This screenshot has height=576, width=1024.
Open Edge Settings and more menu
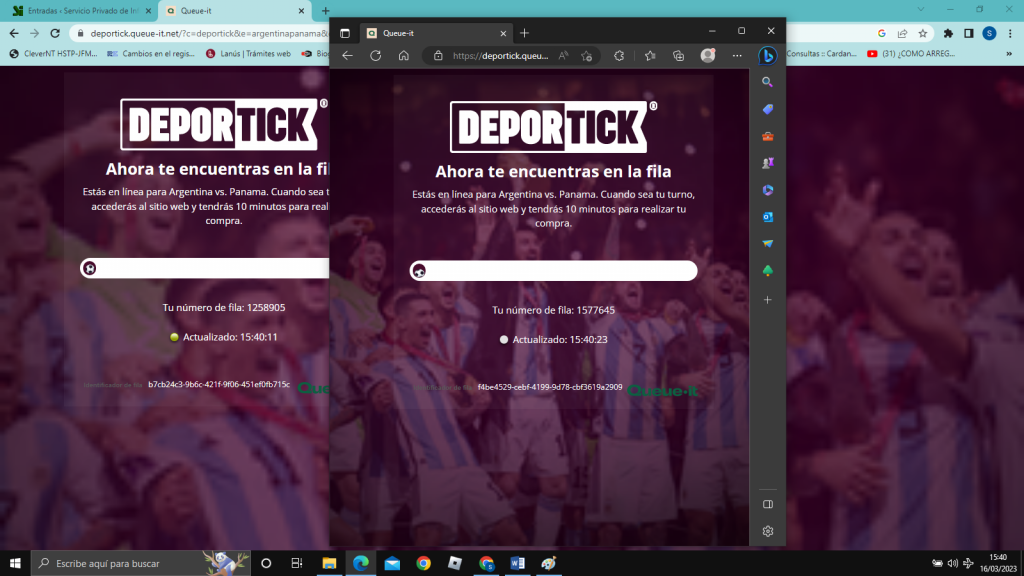pos(737,56)
